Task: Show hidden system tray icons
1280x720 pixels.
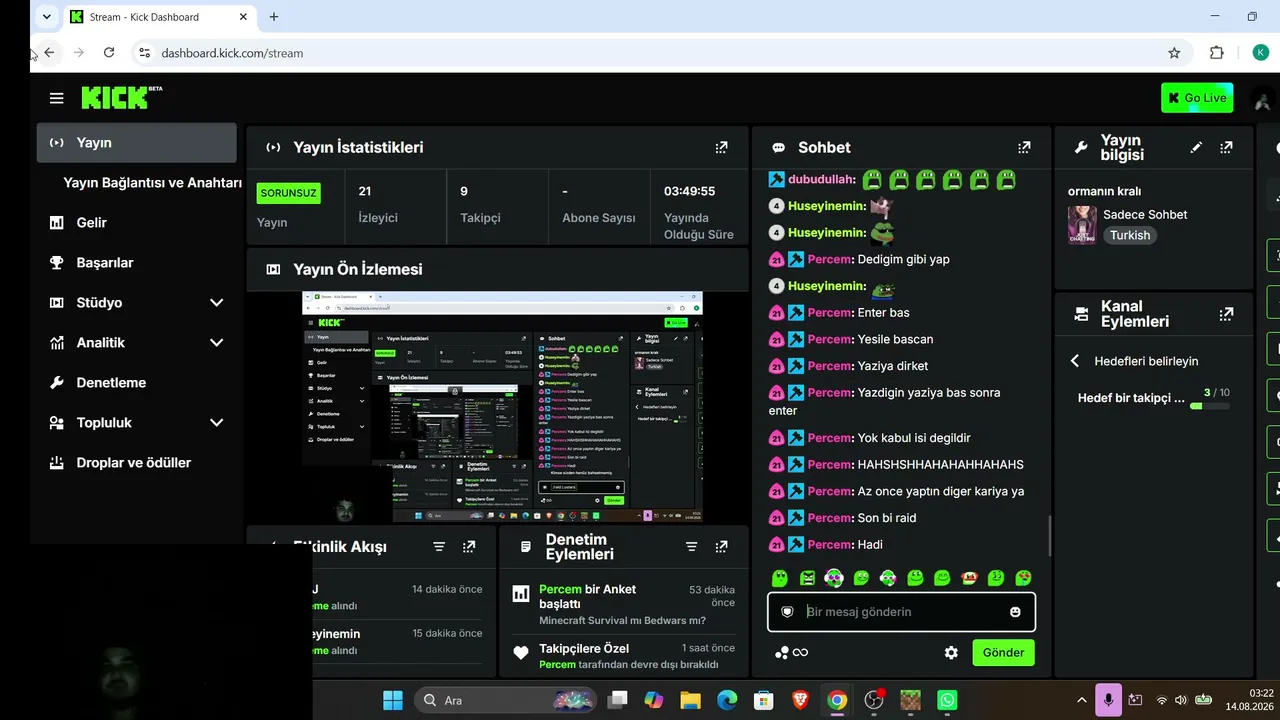Action: (x=1080, y=700)
